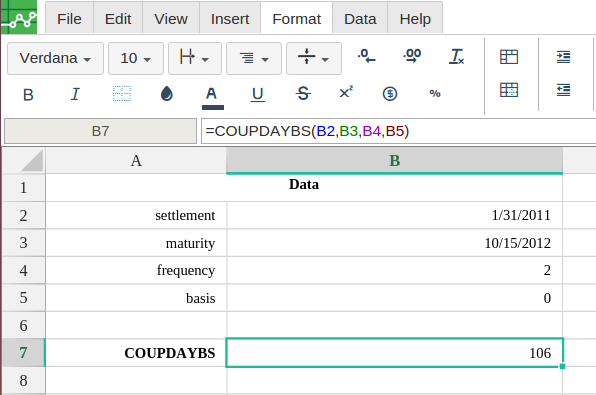Select row 7 header
The width and height of the screenshot is (596, 395).
(24, 353)
